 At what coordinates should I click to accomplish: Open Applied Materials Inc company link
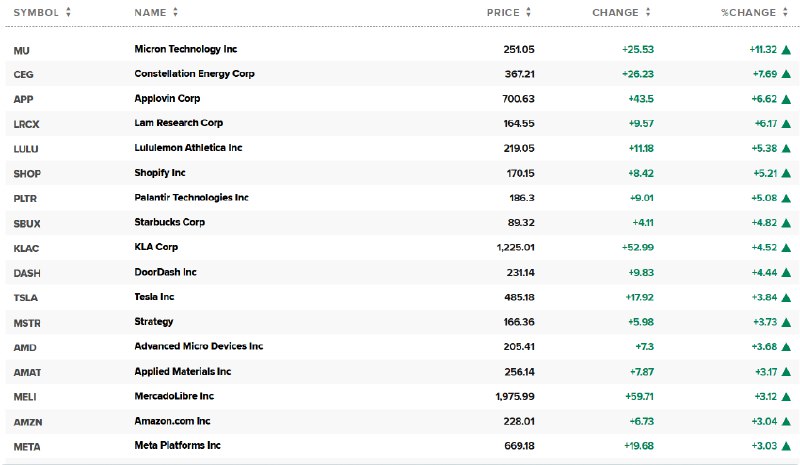pyautogui.click(x=183, y=371)
